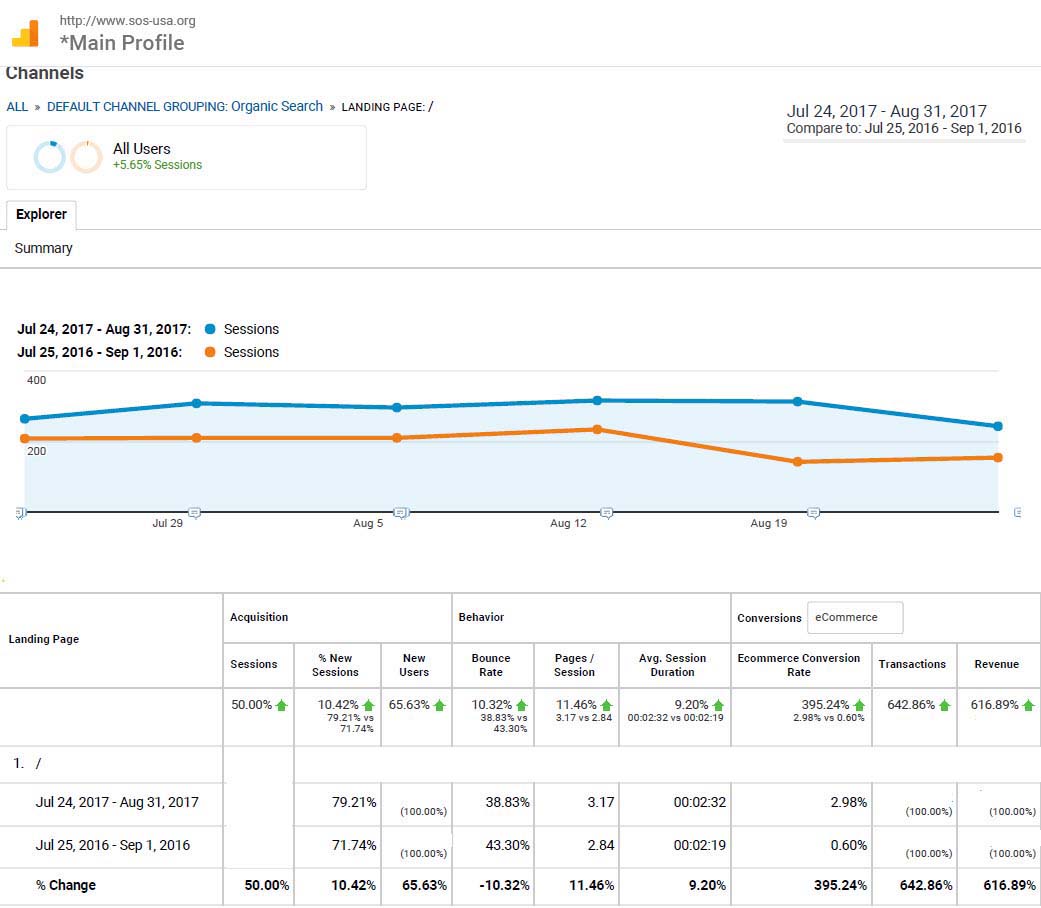Click the green up arrow beside Revenue 616.89%
The height and width of the screenshot is (908, 1041).
[1027, 705]
